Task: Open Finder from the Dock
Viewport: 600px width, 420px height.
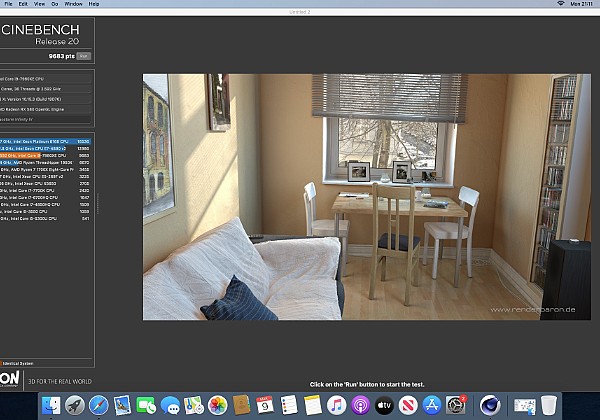Action: pyautogui.click(x=52, y=405)
